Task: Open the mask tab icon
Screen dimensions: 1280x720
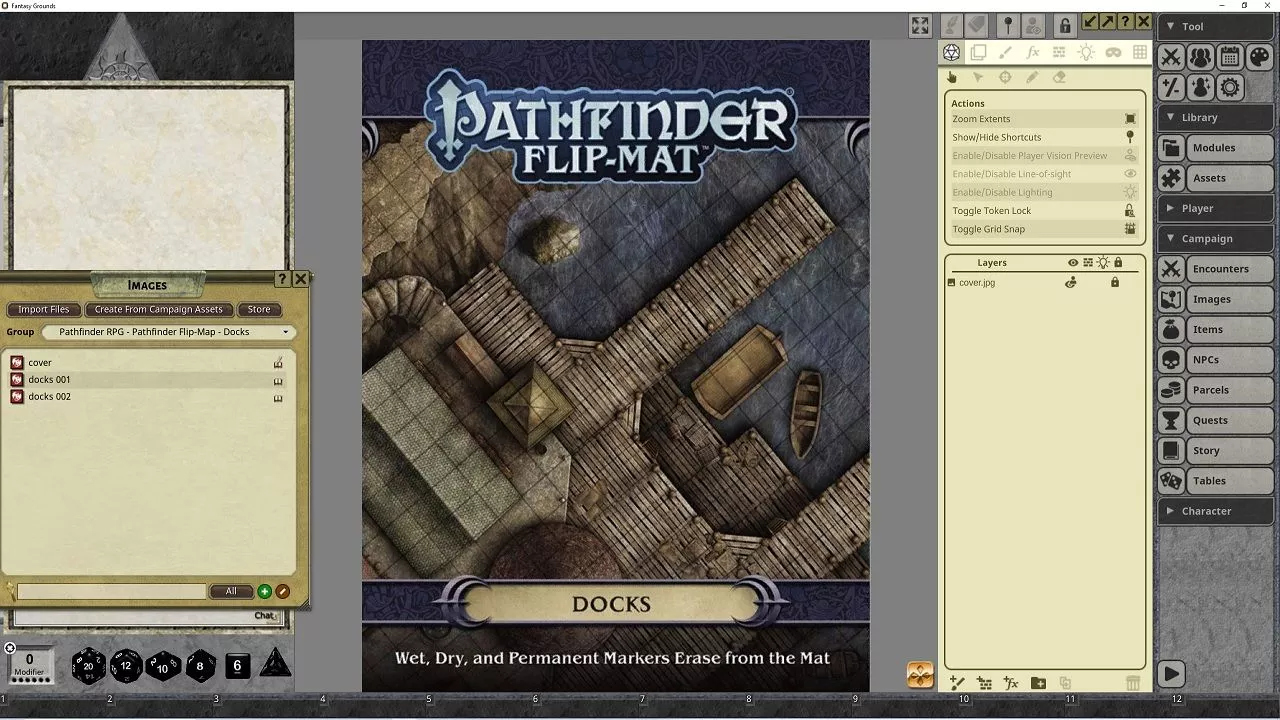Action: point(1113,52)
